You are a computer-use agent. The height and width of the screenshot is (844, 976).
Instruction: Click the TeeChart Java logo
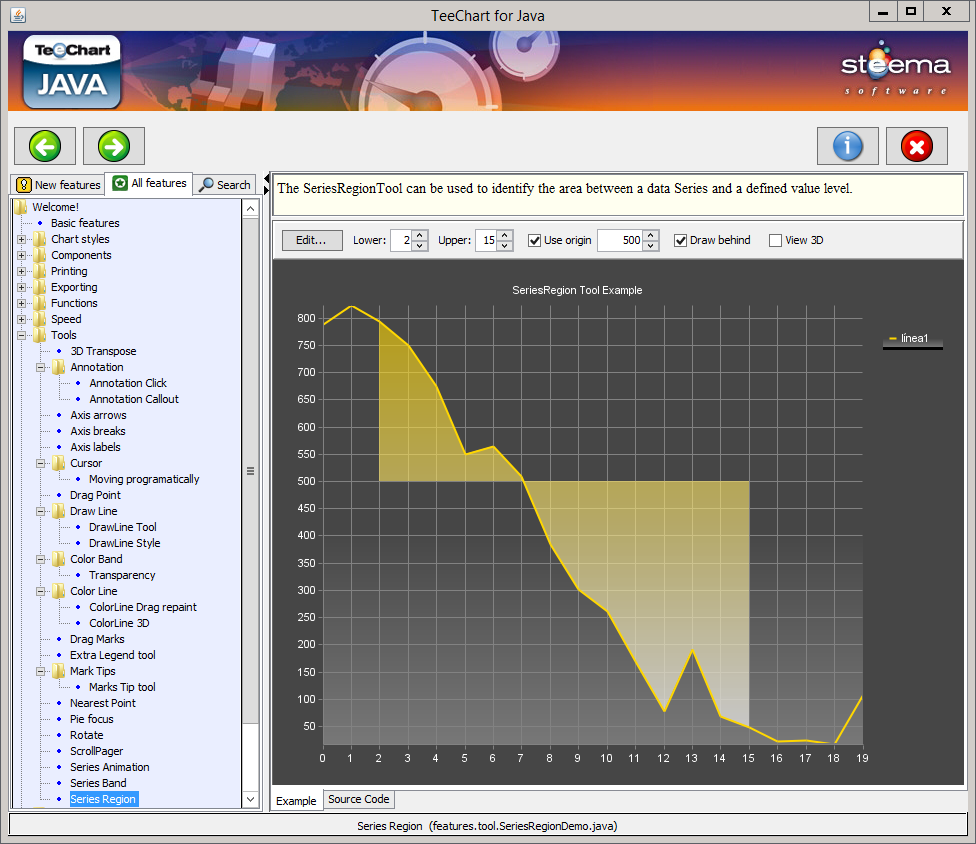click(72, 72)
